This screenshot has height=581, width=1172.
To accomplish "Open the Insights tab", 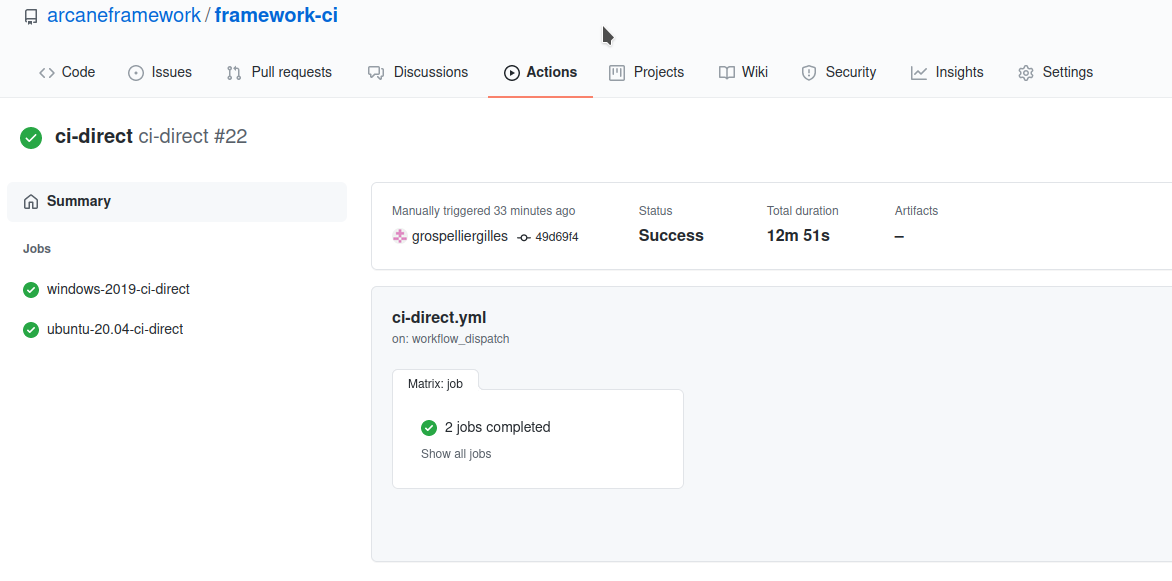I will click(947, 73).
